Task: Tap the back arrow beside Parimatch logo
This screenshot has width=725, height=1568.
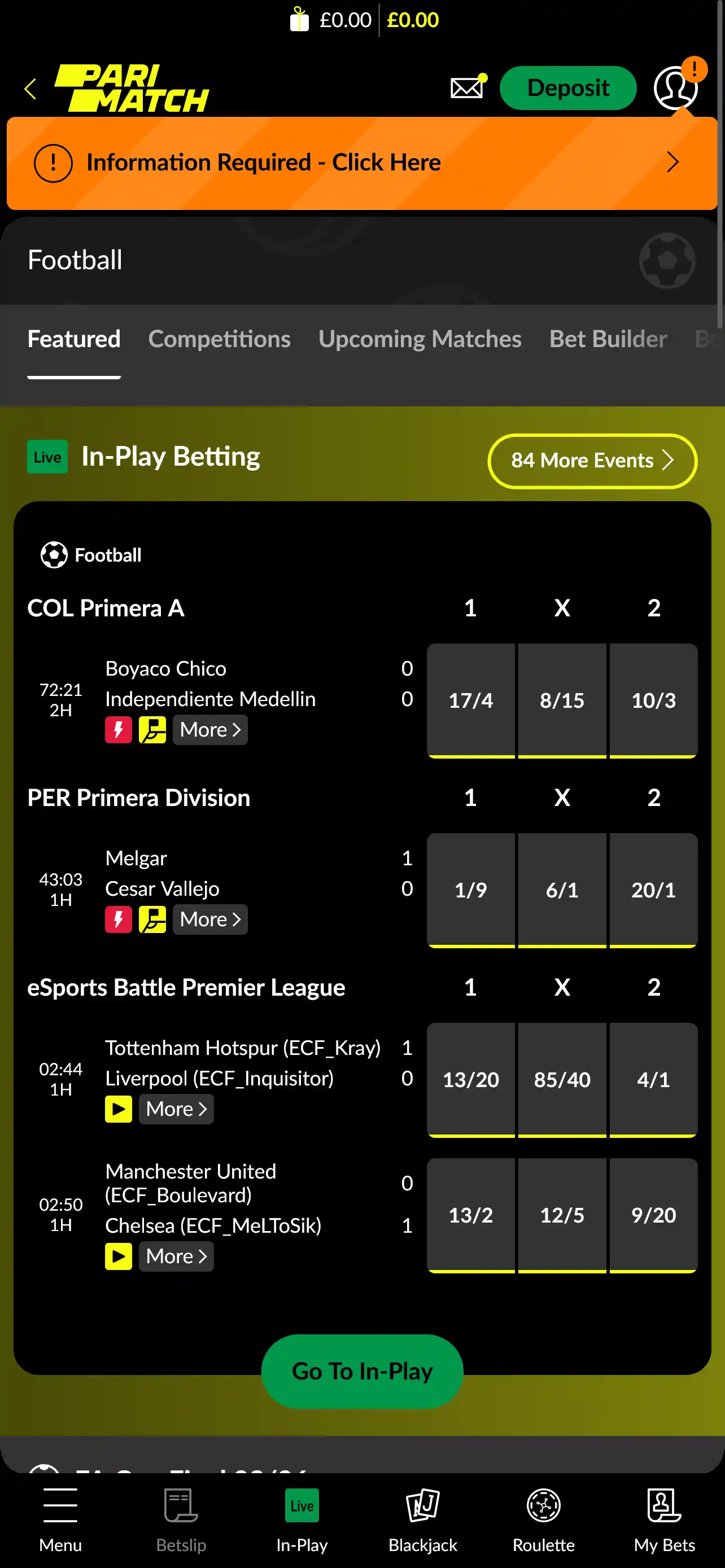Action: click(x=30, y=89)
